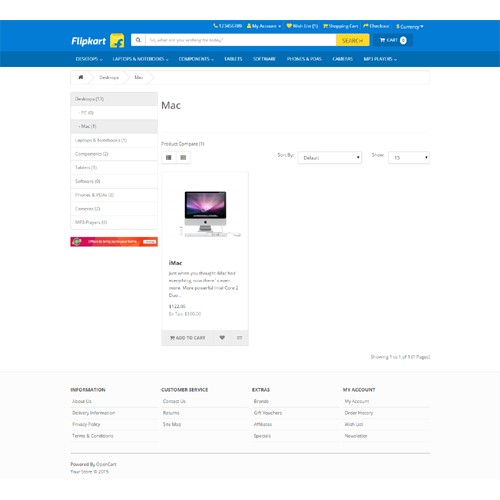This screenshot has width=500, height=500.
Task: Open Delivery Information footer link
Action: click(94, 413)
